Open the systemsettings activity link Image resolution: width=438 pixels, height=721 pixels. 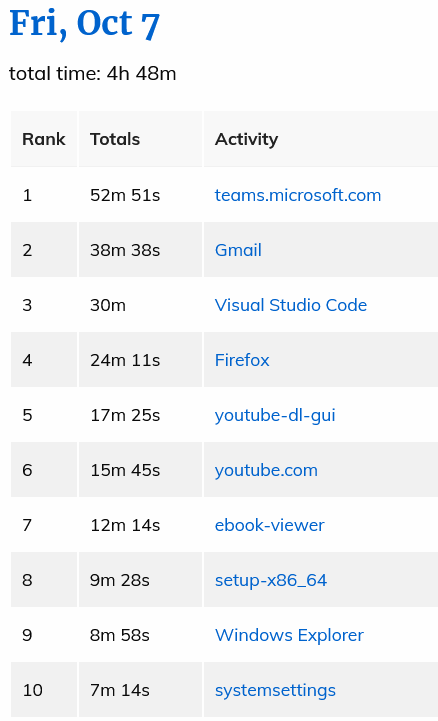(275, 690)
